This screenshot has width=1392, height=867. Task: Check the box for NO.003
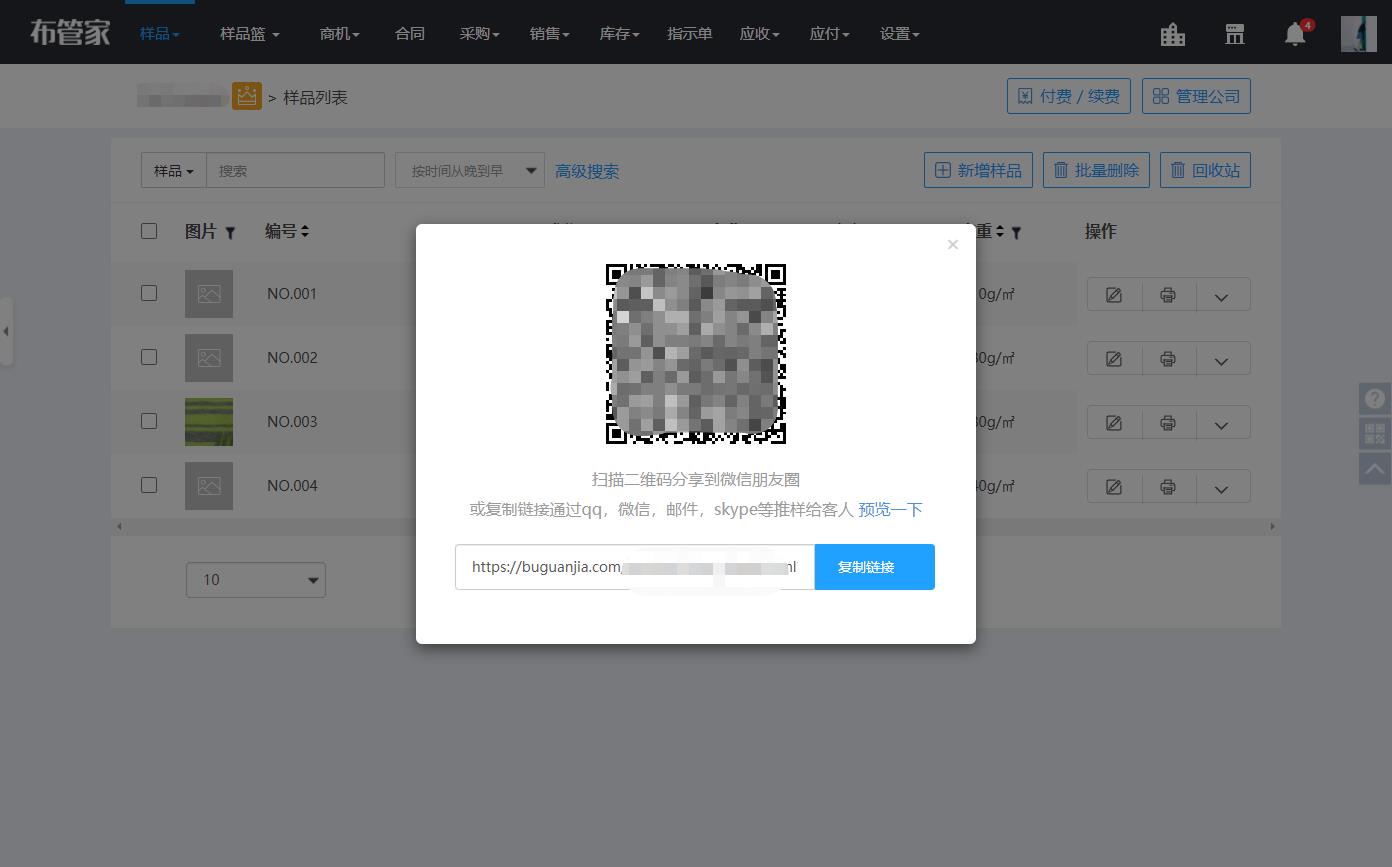coord(149,421)
